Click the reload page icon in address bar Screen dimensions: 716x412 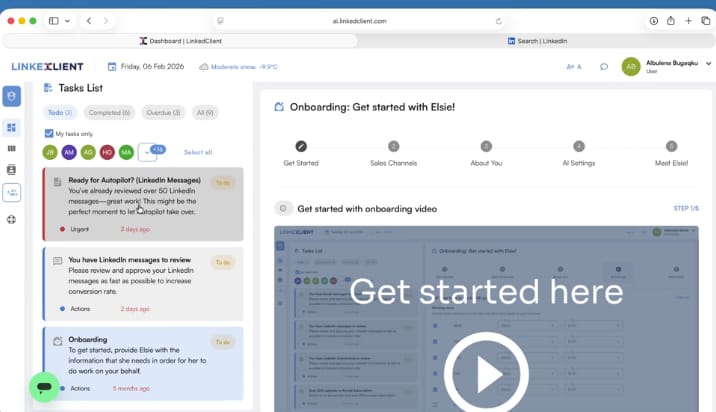[x=498, y=21]
